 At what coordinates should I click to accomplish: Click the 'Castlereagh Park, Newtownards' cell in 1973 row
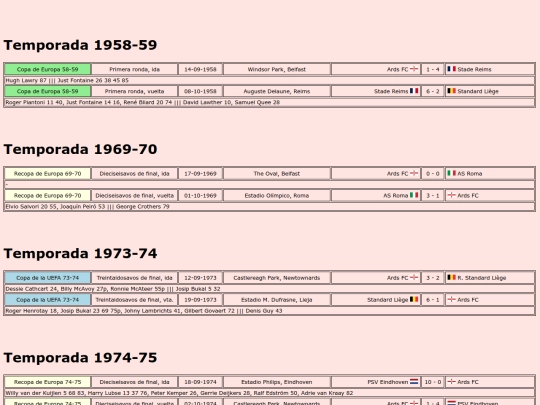277,278
